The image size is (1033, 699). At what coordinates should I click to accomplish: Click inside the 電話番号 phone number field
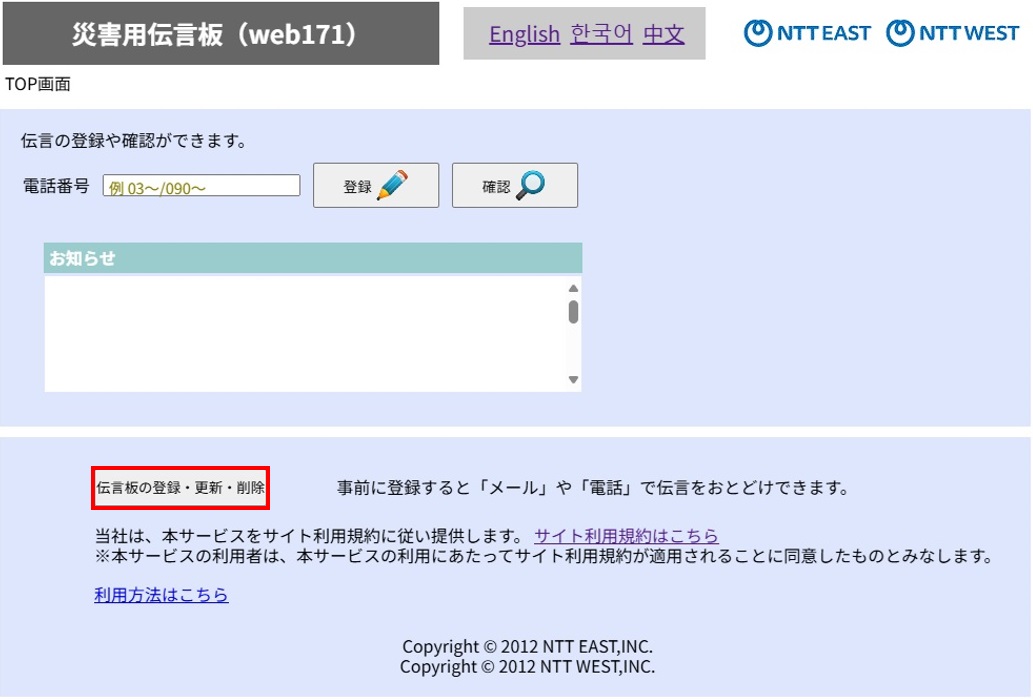pyautogui.click(x=202, y=185)
